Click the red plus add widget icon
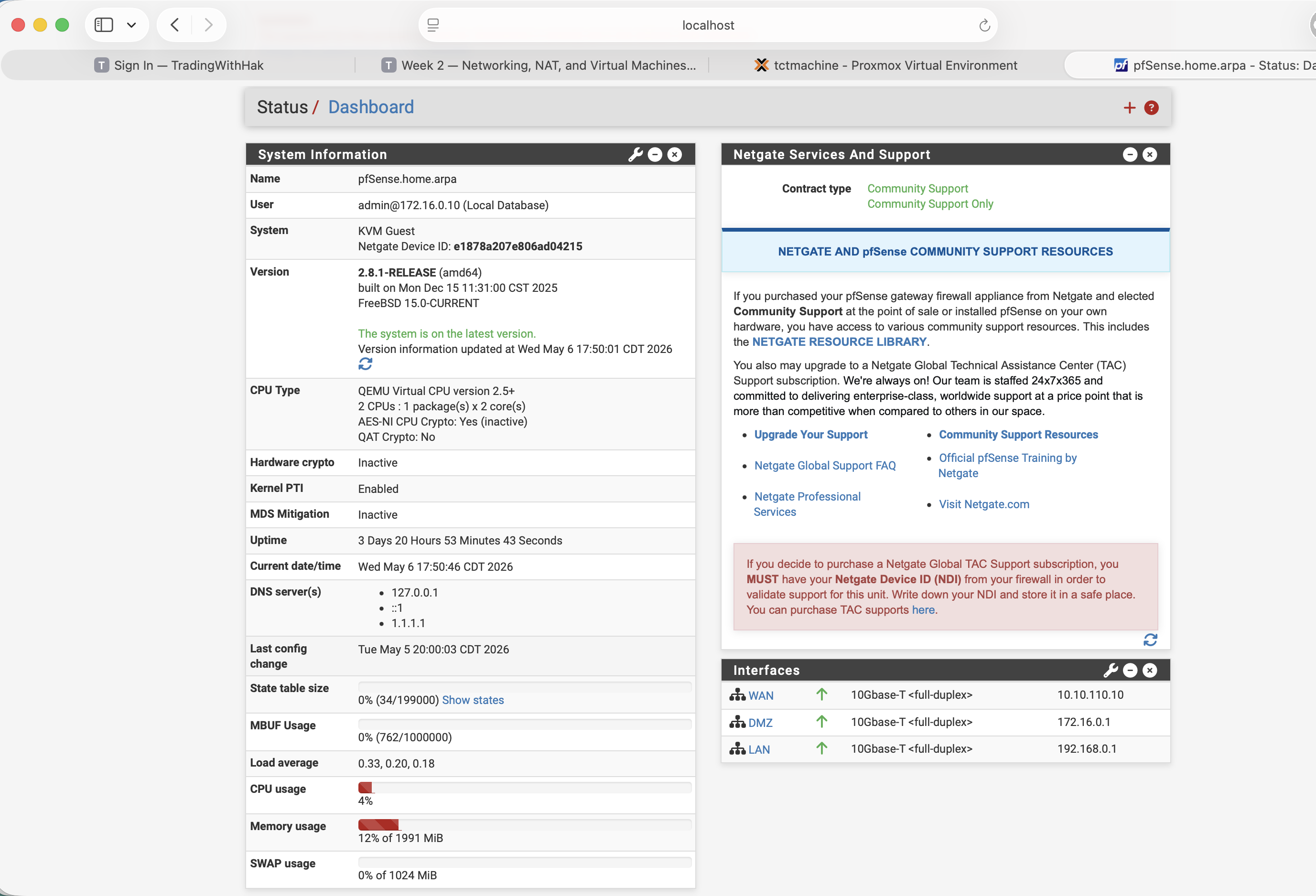 pos(1129,107)
